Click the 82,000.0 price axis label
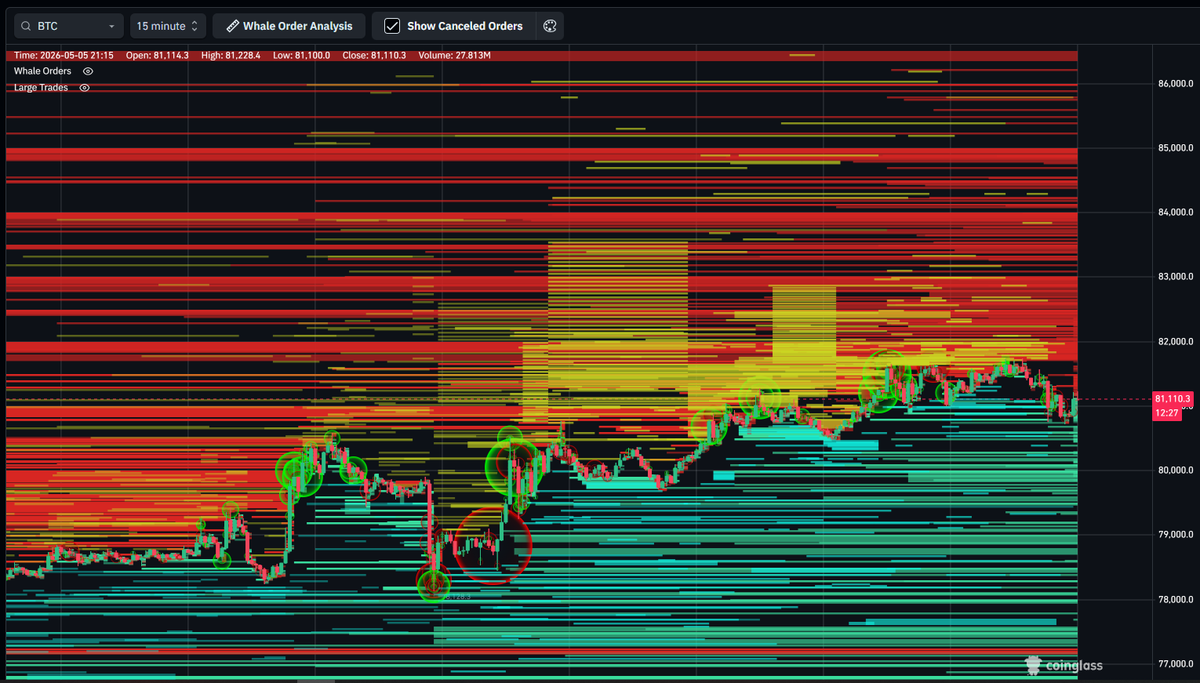 (x=1174, y=342)
